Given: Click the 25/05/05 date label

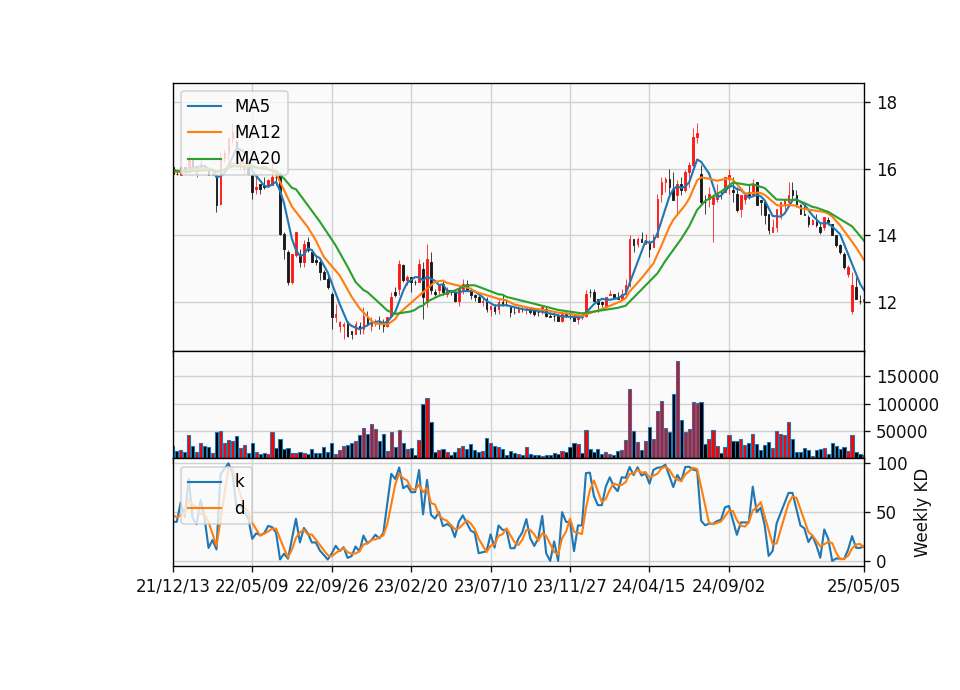Looking at the screenshot, I should pos(864,586).
